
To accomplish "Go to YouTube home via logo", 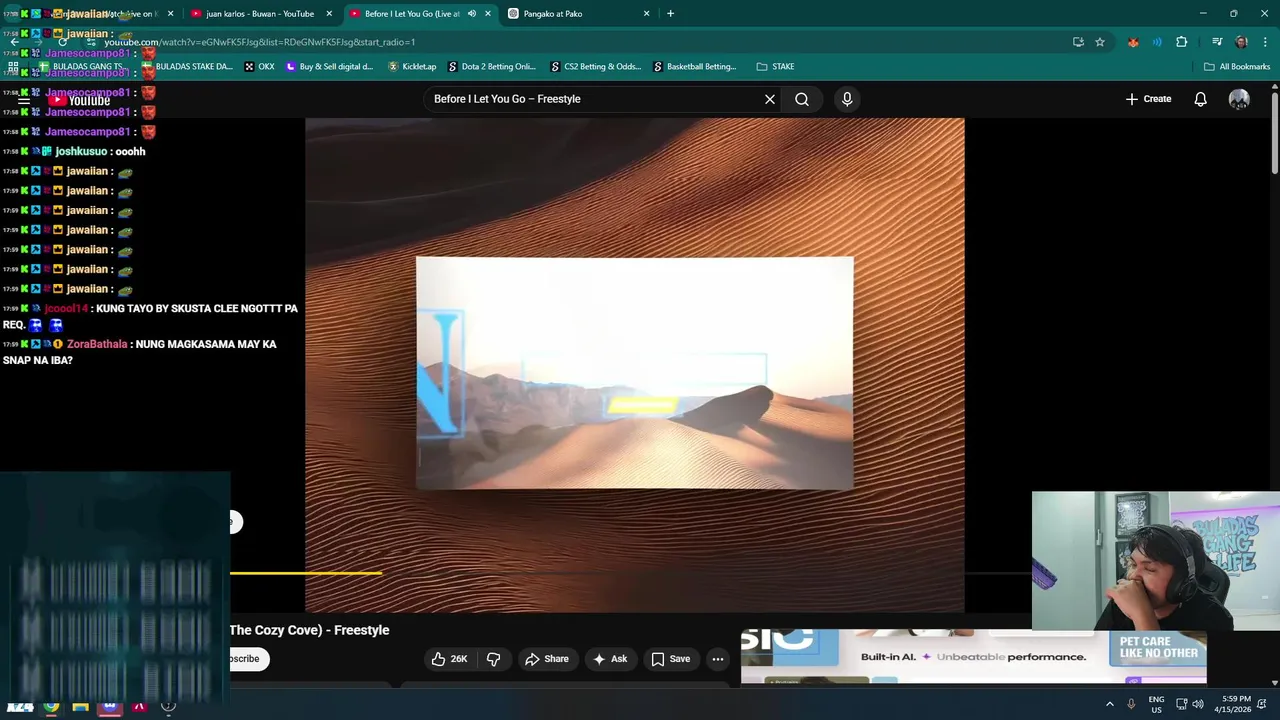I will (x=80, y=100).
